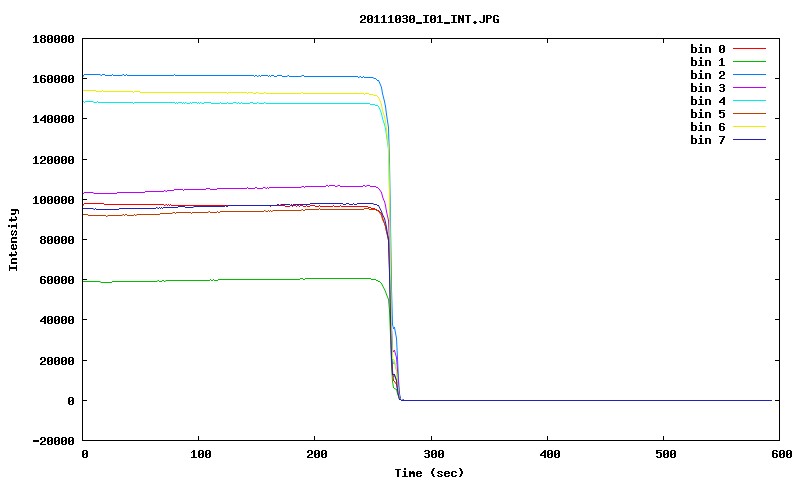The width and height of the screenshot is (800, 480).
Task: Click the brown line sample for bin 5
Action: [749, 114]
